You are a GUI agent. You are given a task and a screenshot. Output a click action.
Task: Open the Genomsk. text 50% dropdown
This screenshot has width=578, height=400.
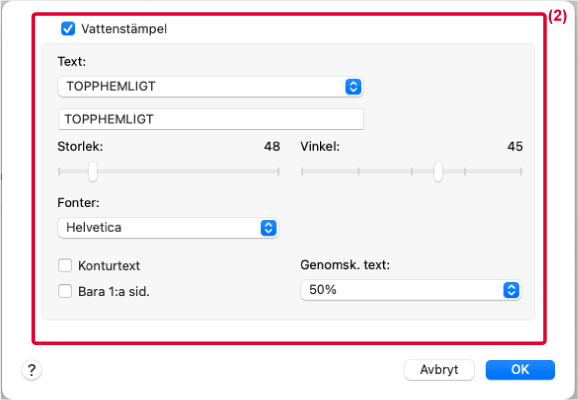(x=411, y=290)
